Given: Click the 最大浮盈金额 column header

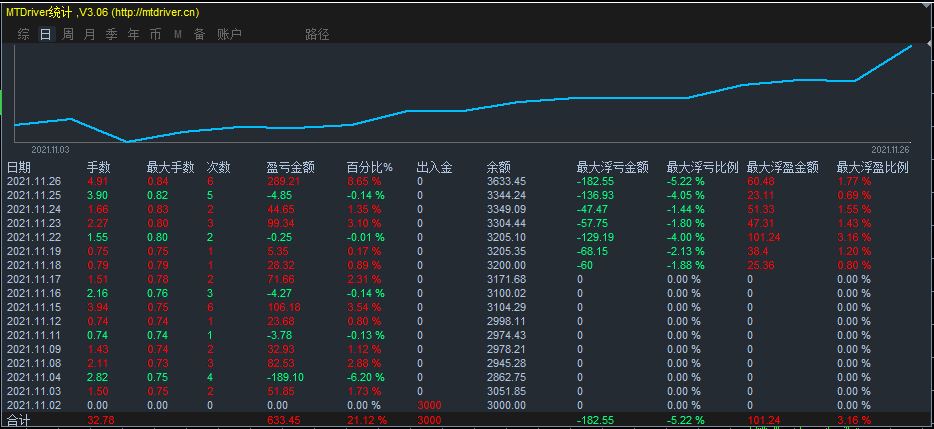Looking at the screenshot, I should 783,167.
